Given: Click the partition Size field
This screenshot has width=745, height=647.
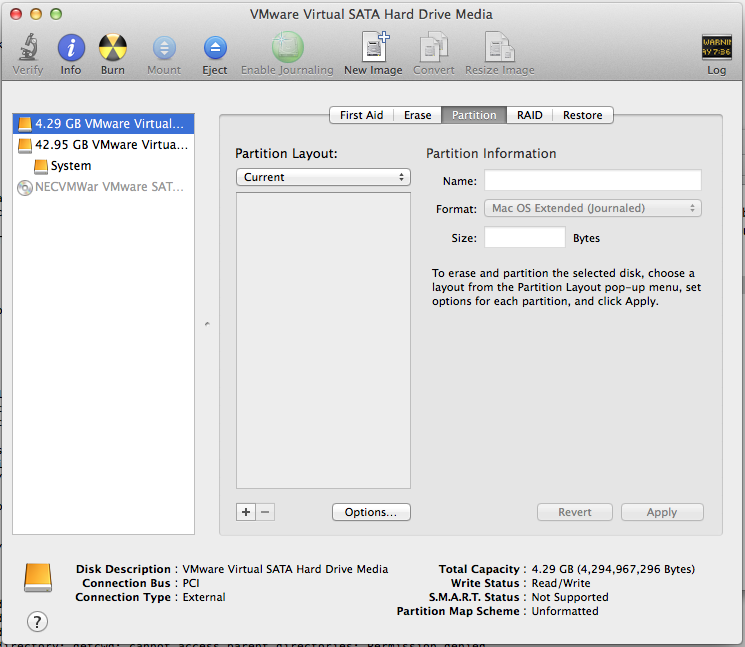Looking at the screenshot, I should [x=525, y=237].
